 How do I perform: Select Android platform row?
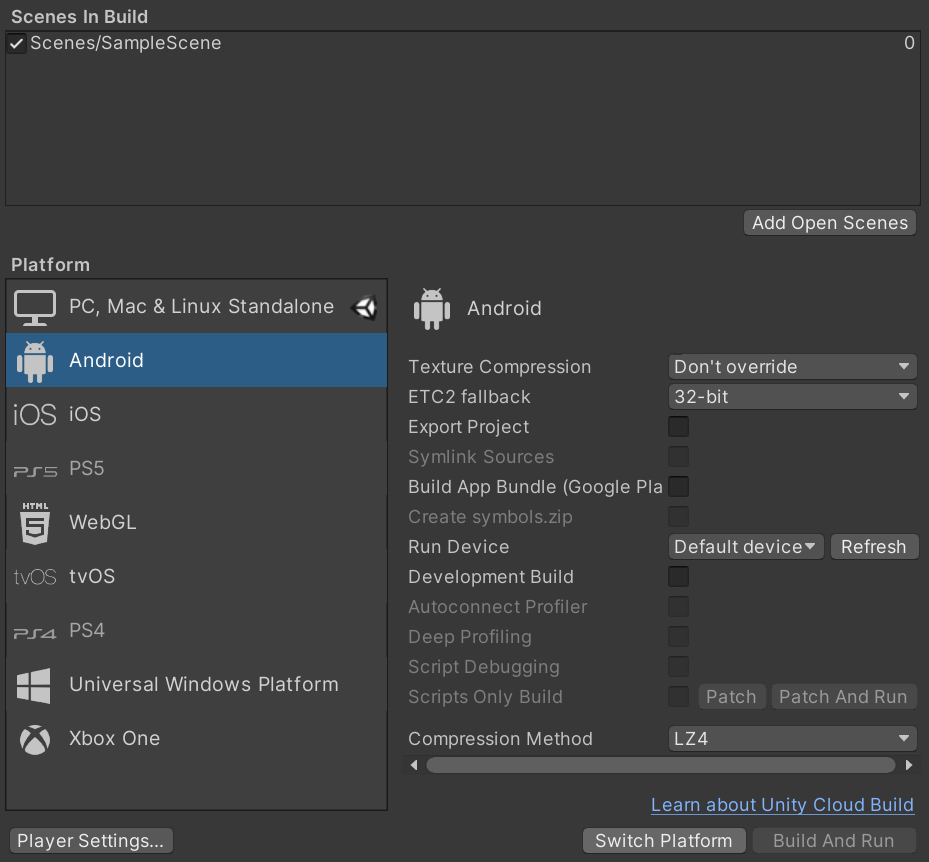click(x=196, y=360)
